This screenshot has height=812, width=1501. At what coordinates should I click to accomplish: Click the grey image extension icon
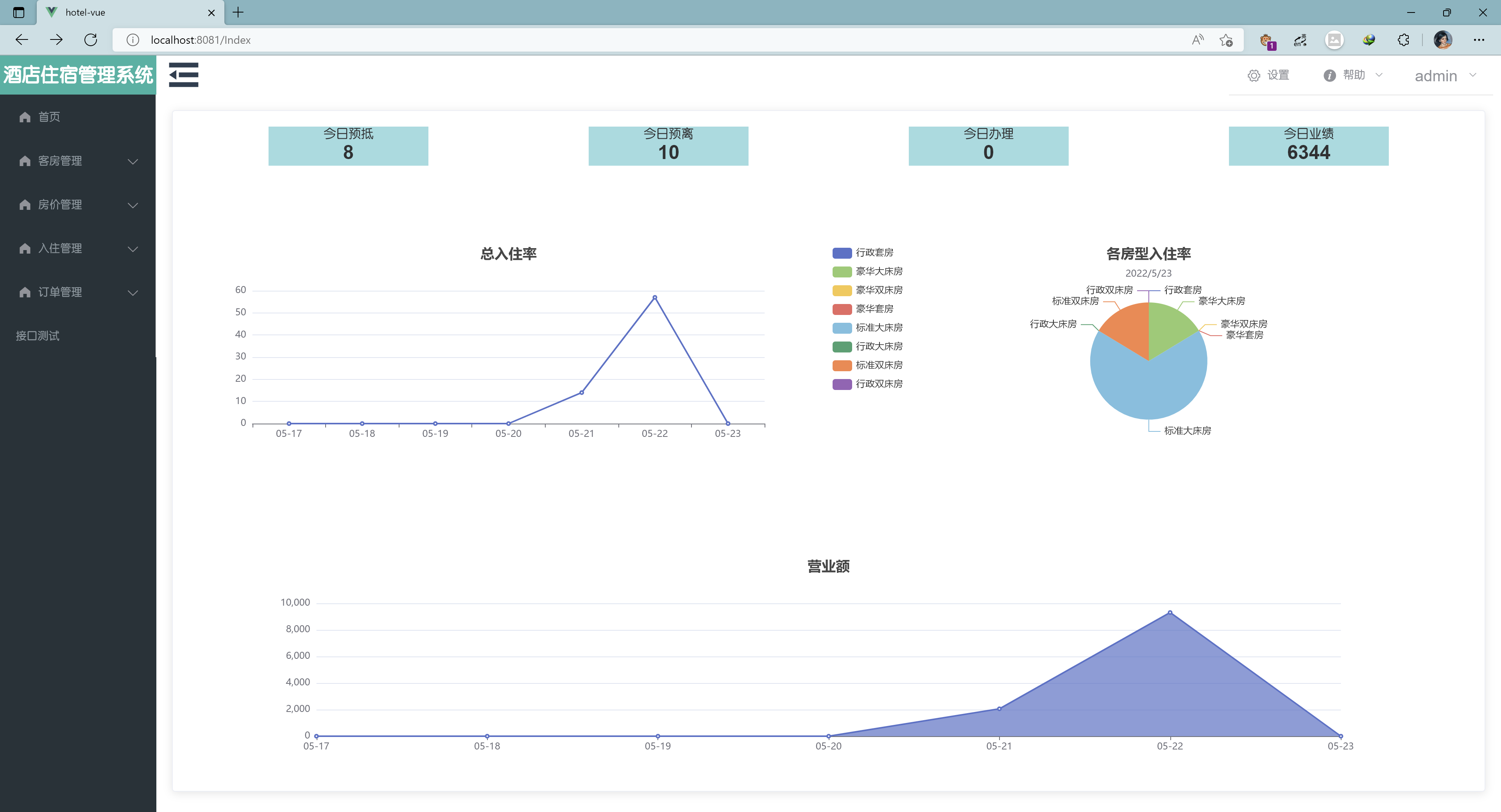[1334, 39]
